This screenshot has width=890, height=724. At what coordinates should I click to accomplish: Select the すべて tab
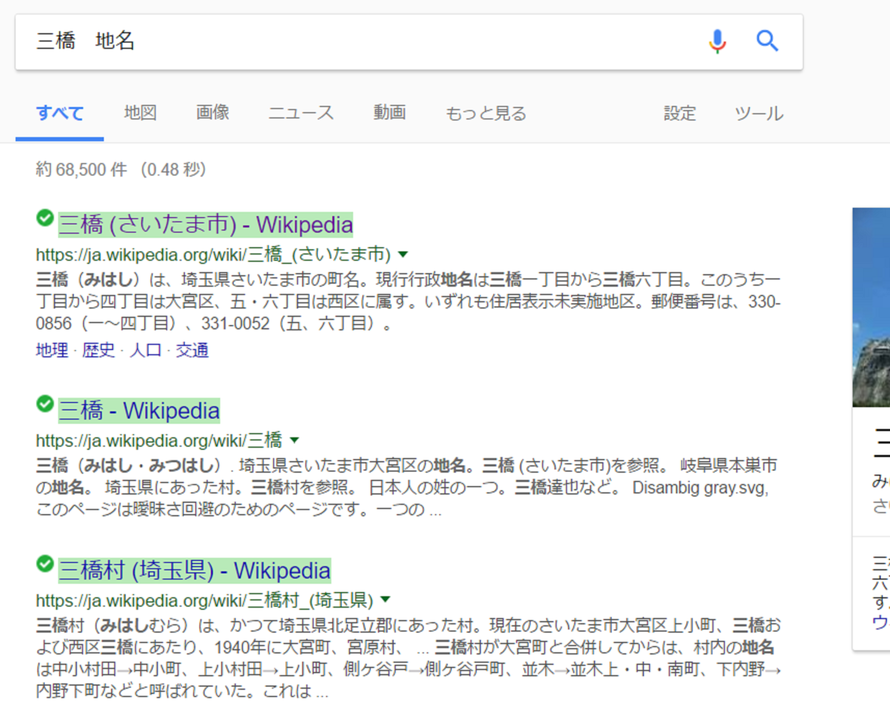pos(60,113)
